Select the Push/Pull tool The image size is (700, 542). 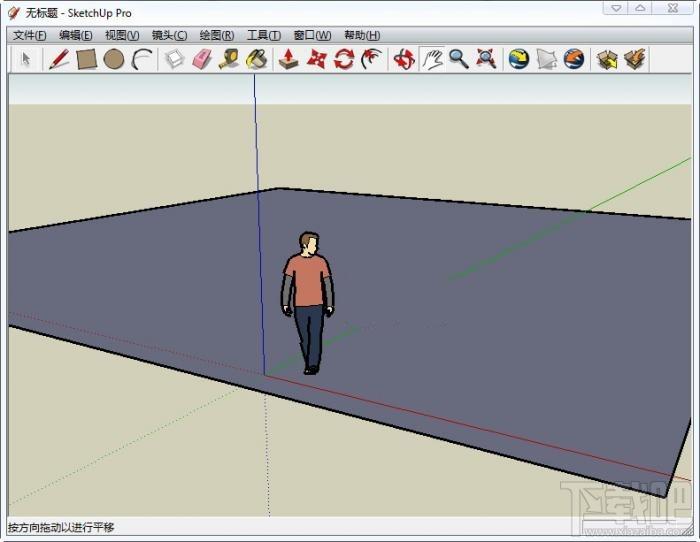288,59
